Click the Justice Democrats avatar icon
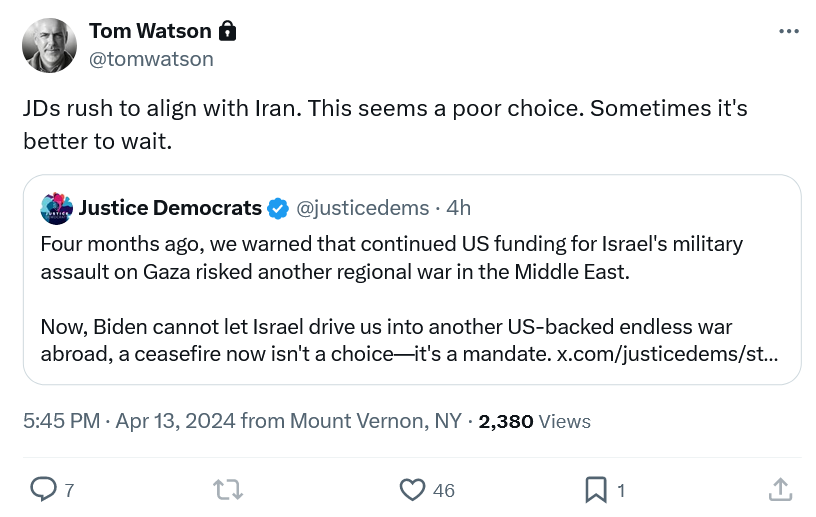The image size is (816, 517). point(57,208)
